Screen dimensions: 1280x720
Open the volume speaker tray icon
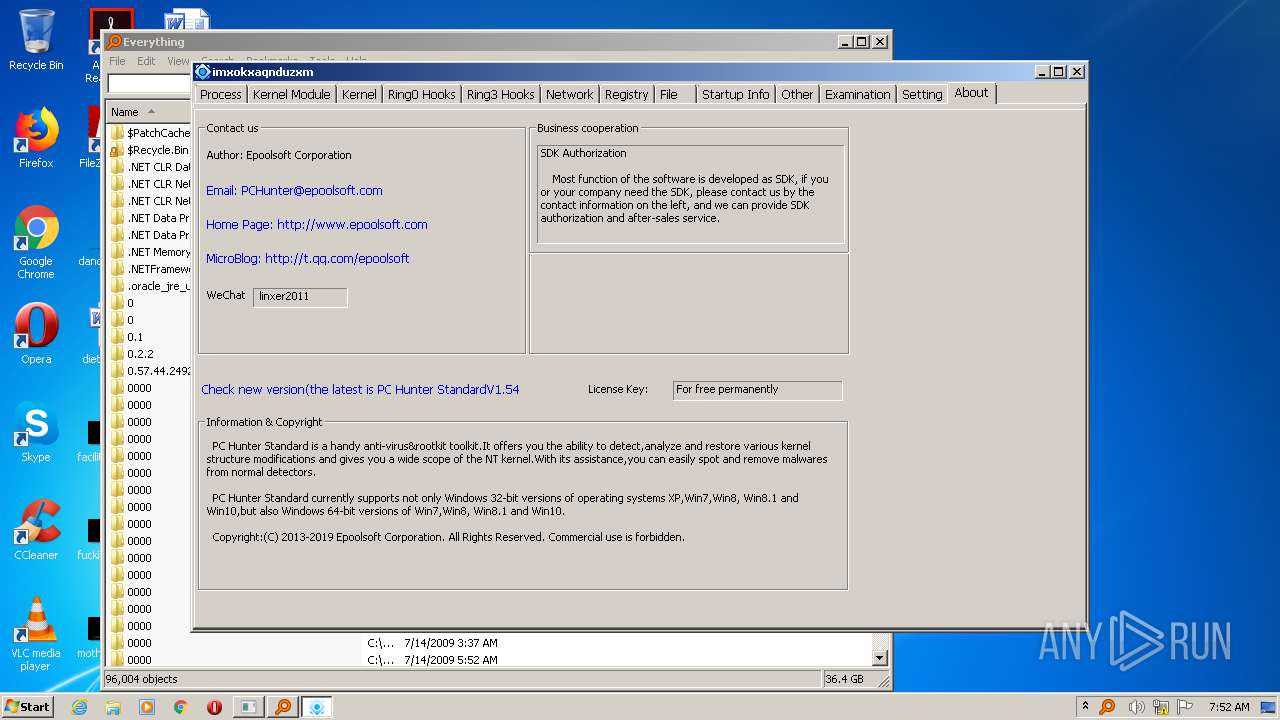[1137, 707]
